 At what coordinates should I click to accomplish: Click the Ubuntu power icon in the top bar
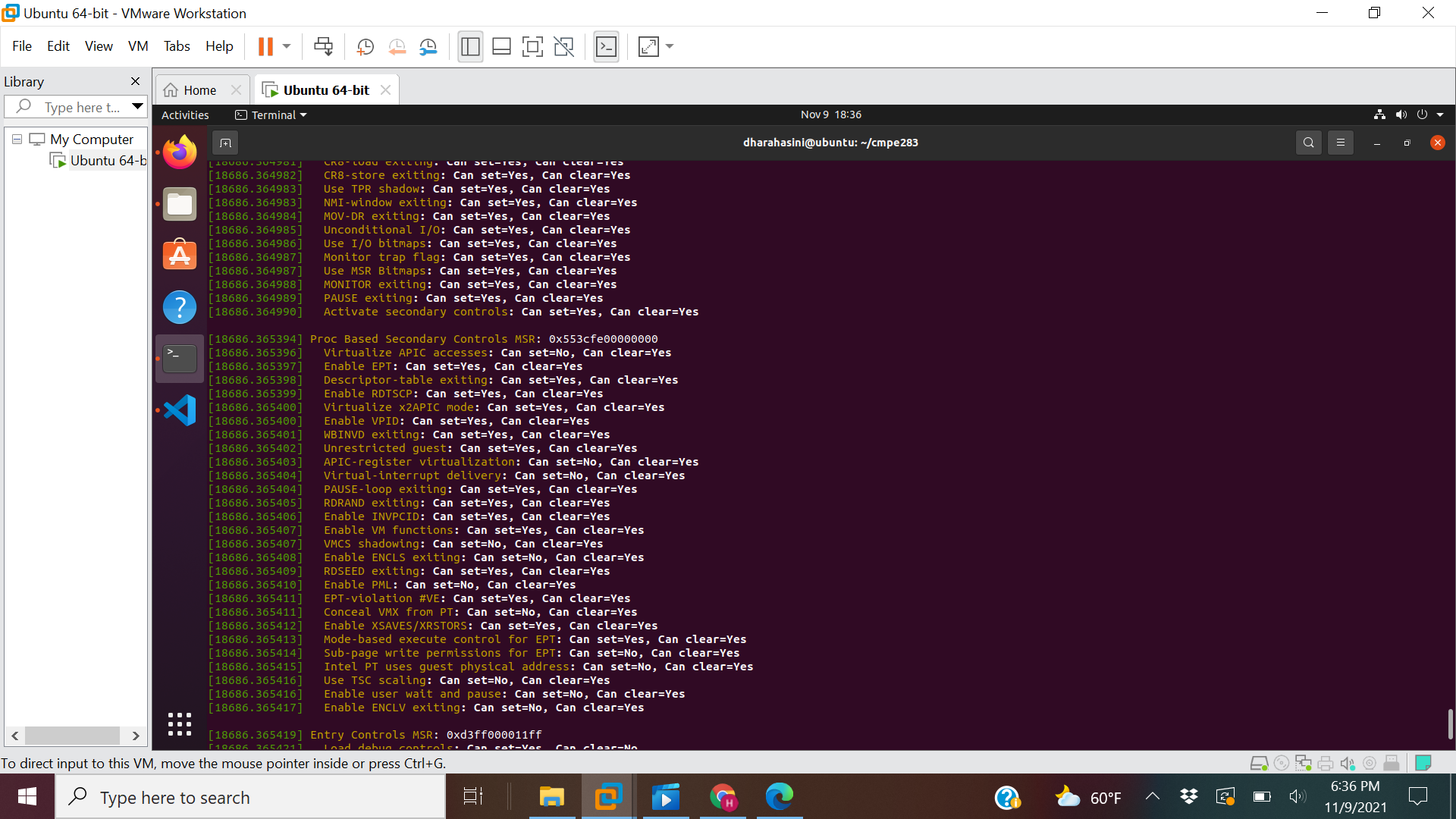tap(1422, 115)
